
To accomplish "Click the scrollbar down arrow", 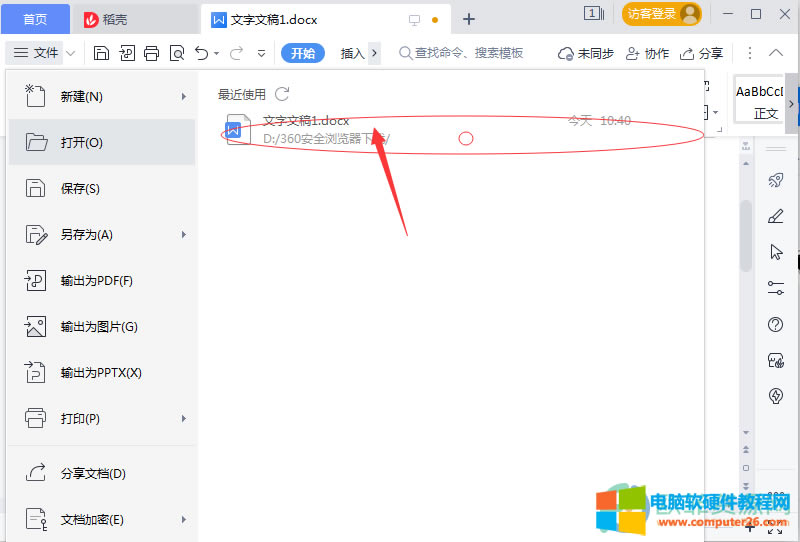I will (x=746, y=432).
